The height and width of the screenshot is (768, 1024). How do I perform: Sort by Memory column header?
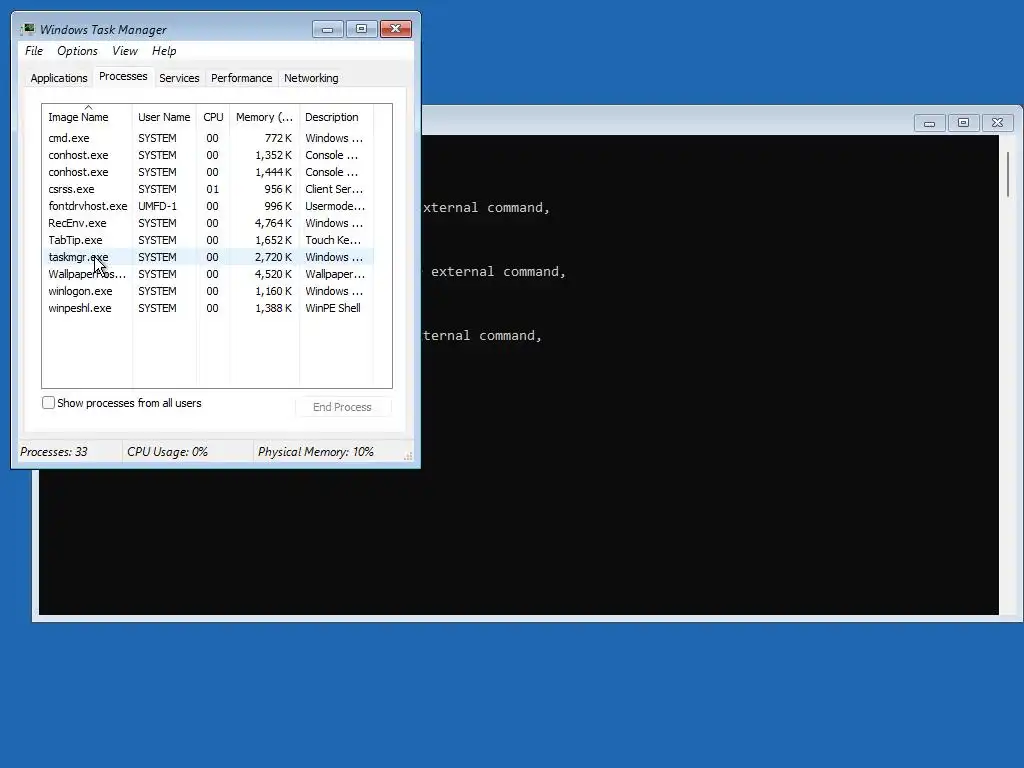pyautogui.click(x=264, y=117)
